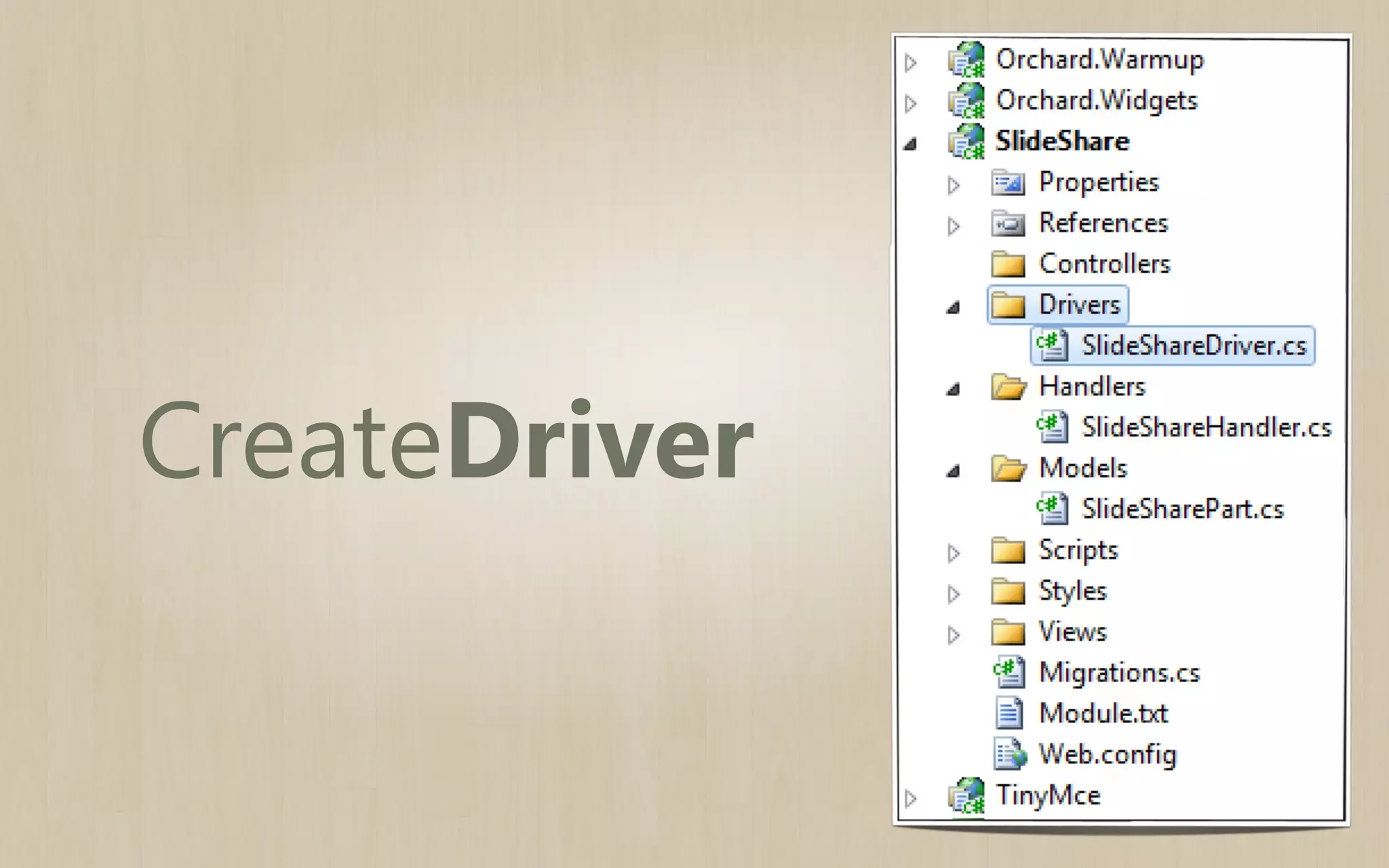This screenshot has width=1389, height=868.
Task: Click the Migrations.cs C# file icon
Action: coord(1009,673)
